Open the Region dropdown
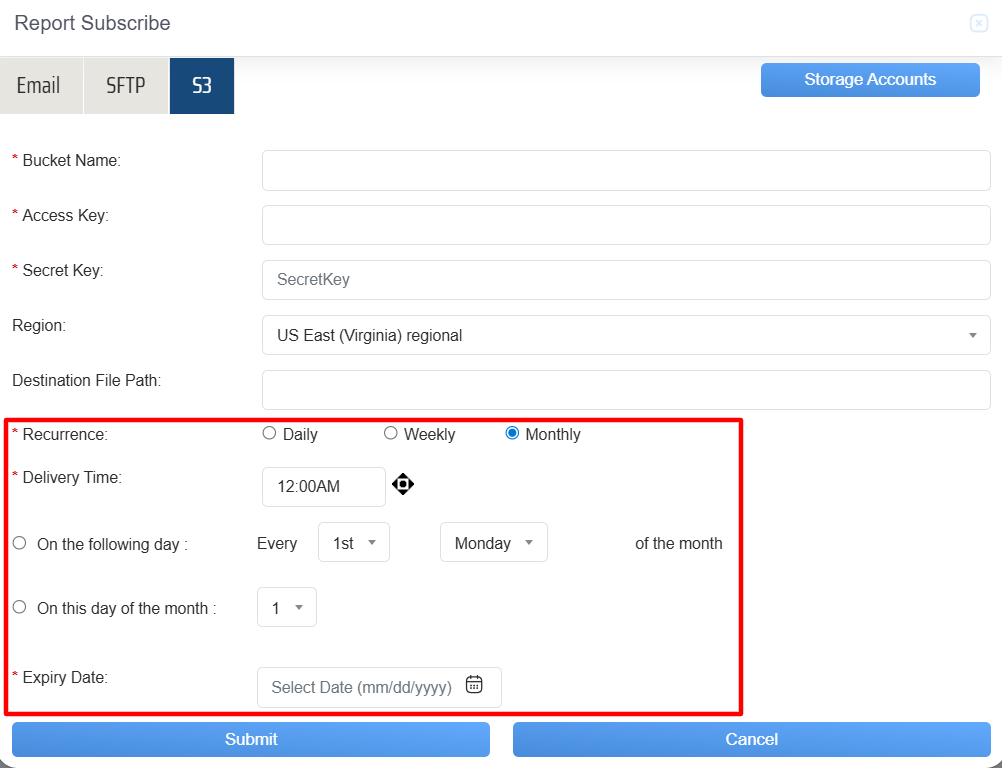The height and width of the screenshot is (768, 1002). 625,335
